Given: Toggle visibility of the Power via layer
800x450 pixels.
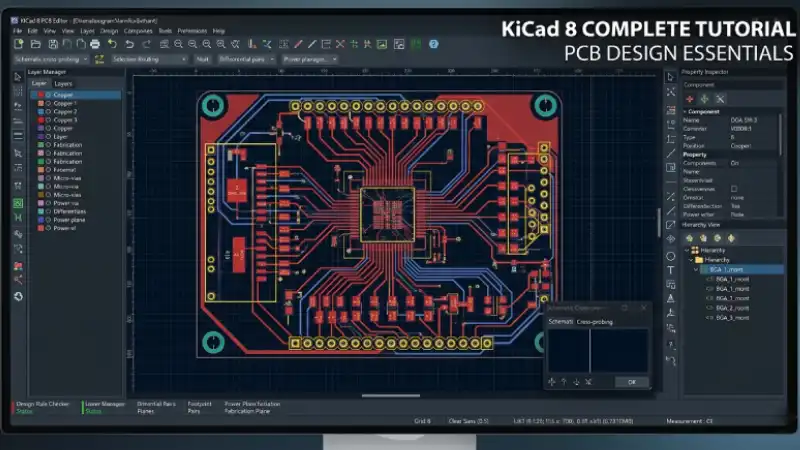Looking at the screenshot, I should tap(48, 203).
